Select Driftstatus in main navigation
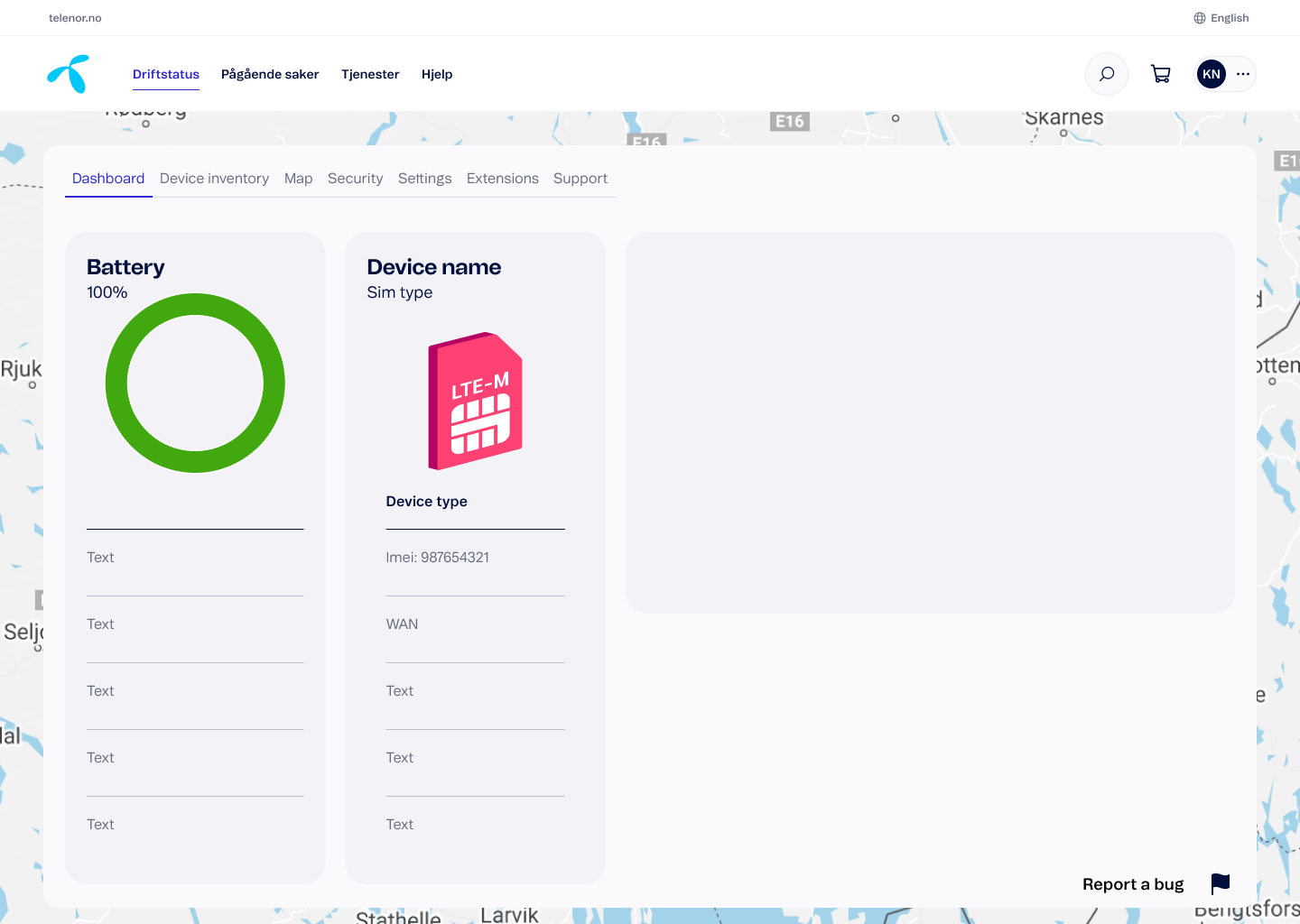Viewport: 1300px width, 924px height. [x=166, y=74]
